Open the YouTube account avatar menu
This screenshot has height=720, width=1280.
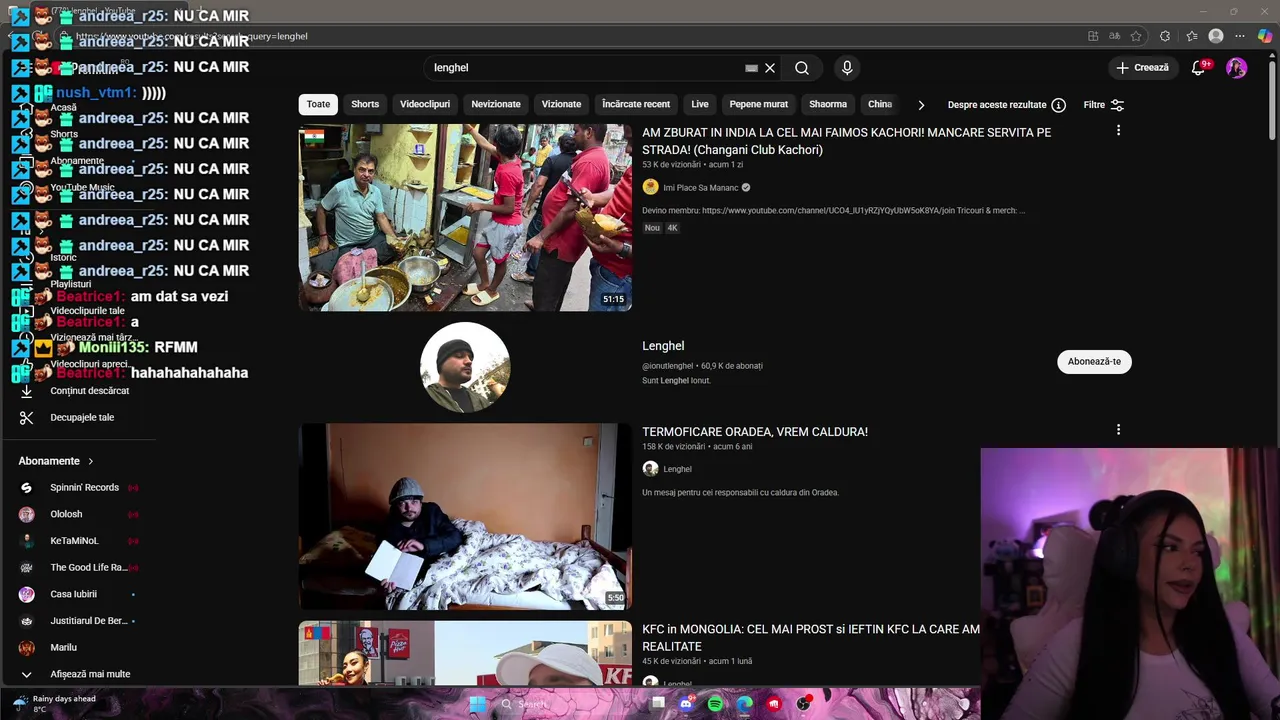tap(1236, 68)
